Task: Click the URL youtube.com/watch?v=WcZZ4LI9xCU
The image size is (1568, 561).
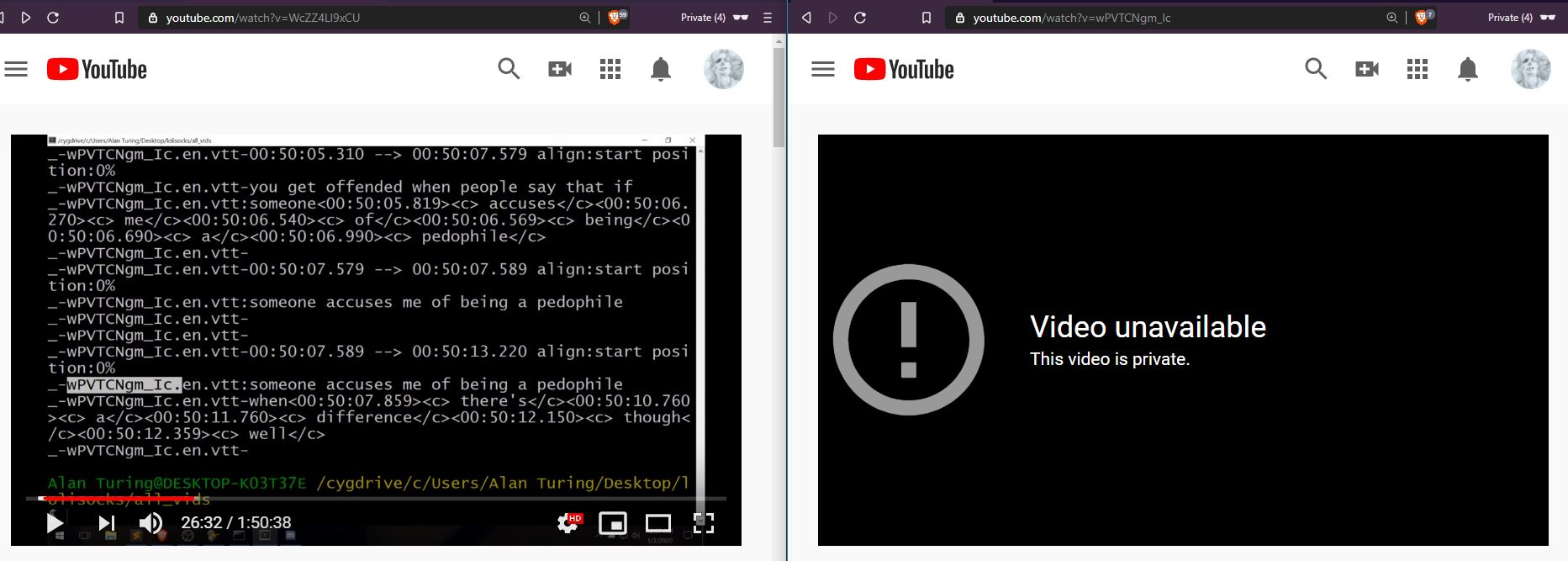Action: click(263, 18)
